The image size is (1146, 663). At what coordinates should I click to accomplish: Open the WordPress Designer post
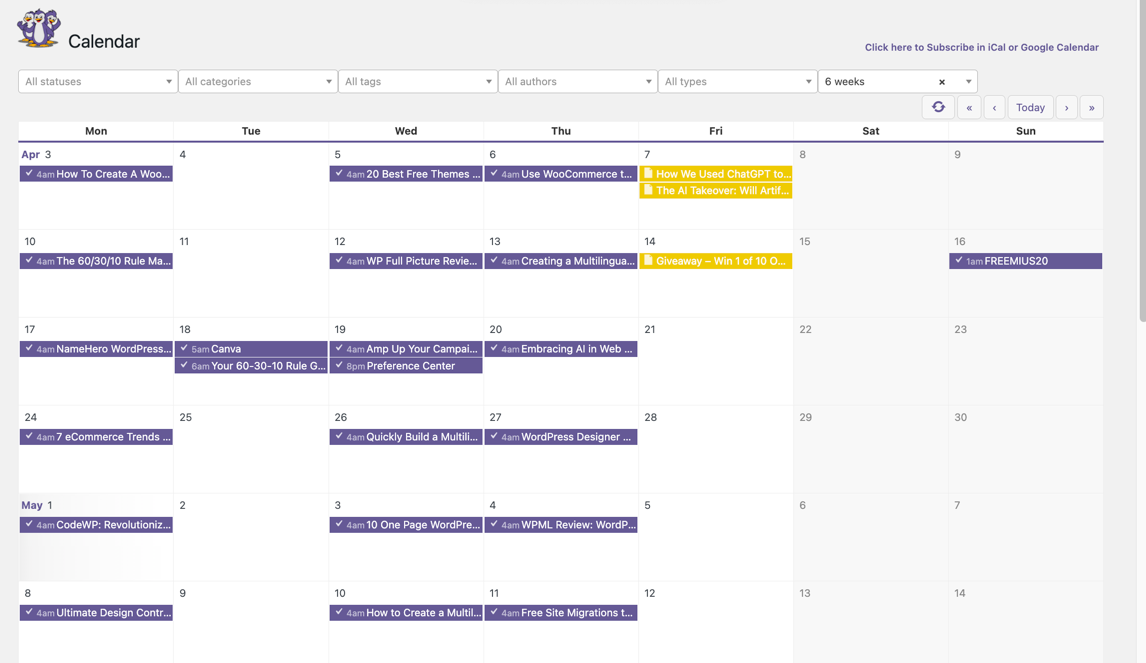pos(561,436)
